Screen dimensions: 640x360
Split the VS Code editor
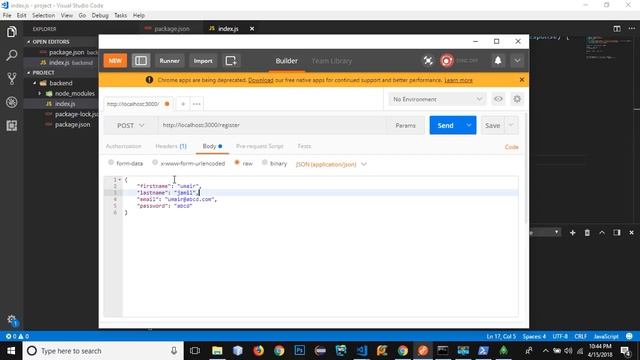(617, 29)
